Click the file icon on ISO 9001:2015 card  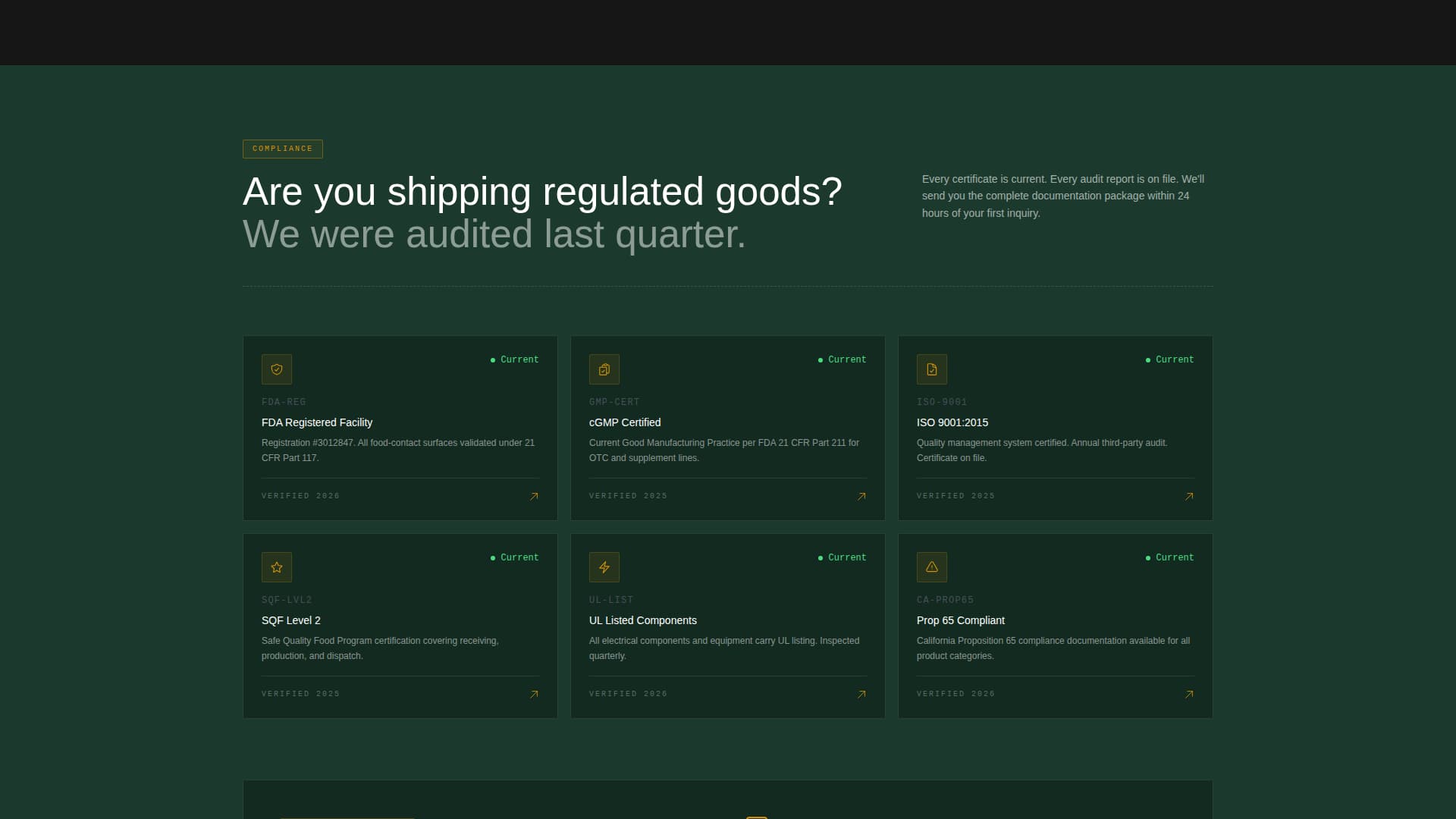931,369
